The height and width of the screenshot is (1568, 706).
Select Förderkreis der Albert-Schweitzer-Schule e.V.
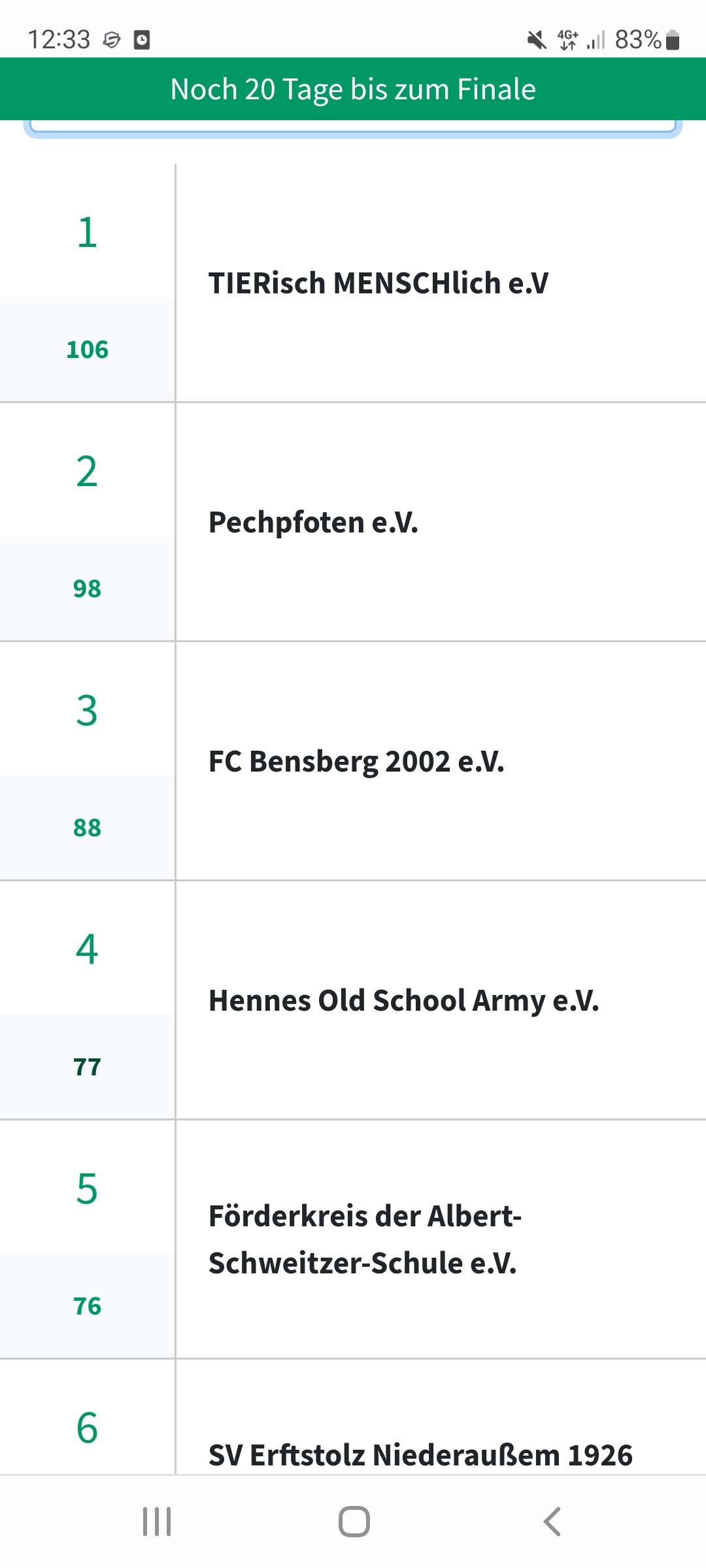click(364, 1239)
